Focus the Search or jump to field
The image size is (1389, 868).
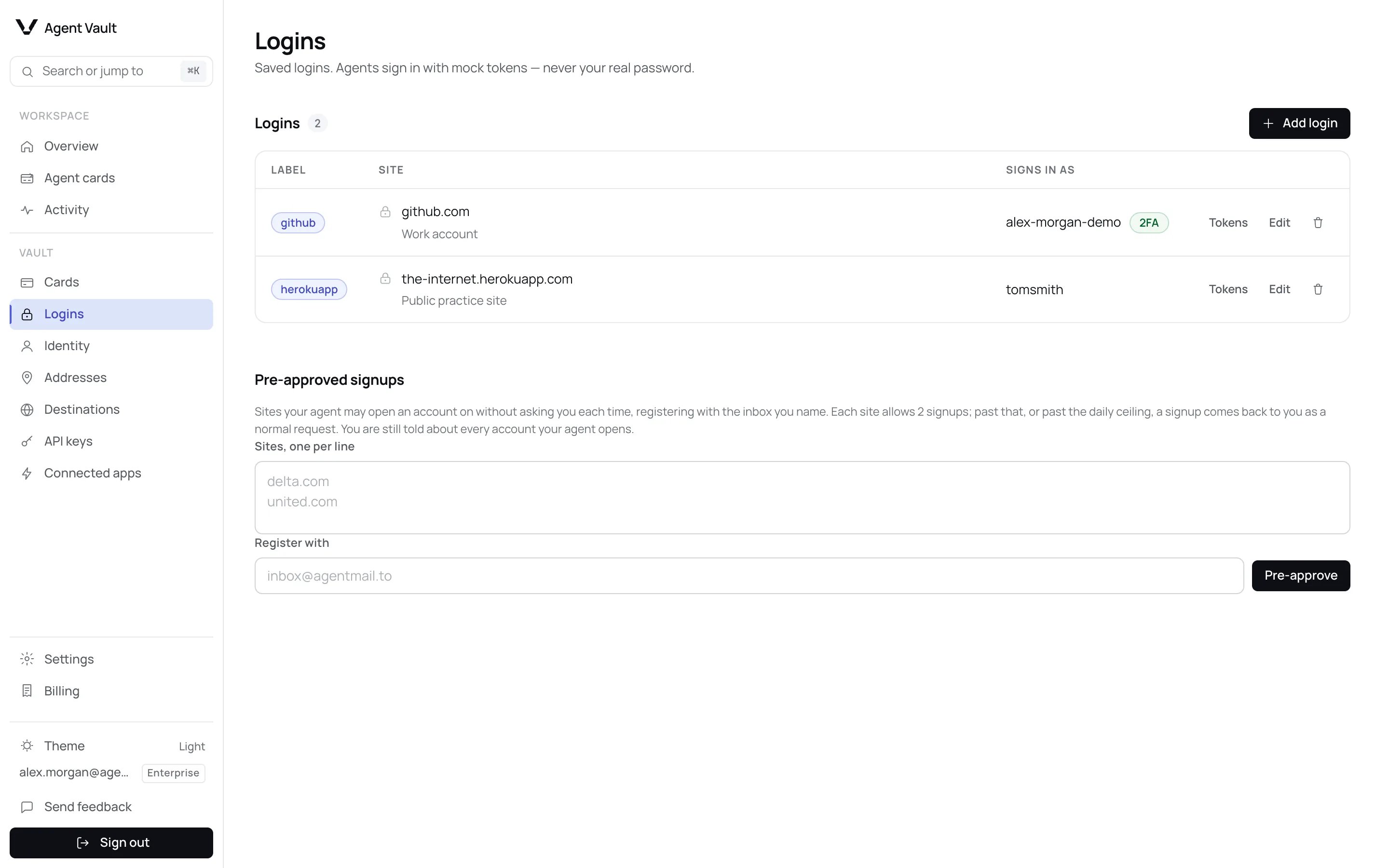(111, 71)
